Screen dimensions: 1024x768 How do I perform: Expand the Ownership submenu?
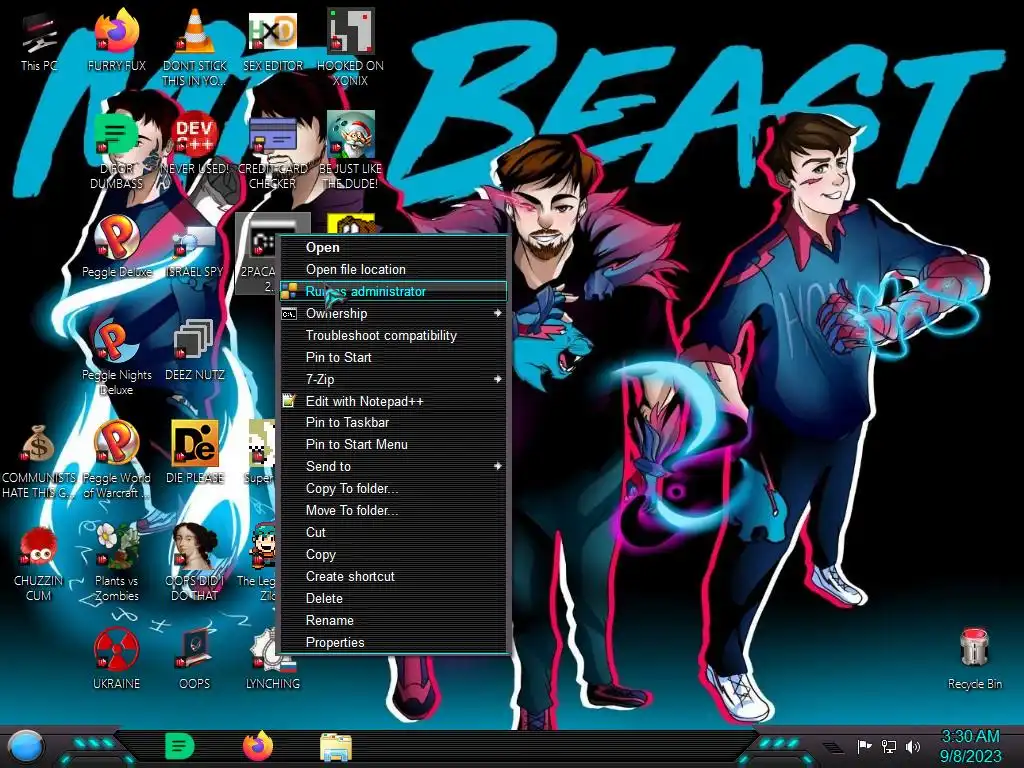394,313
